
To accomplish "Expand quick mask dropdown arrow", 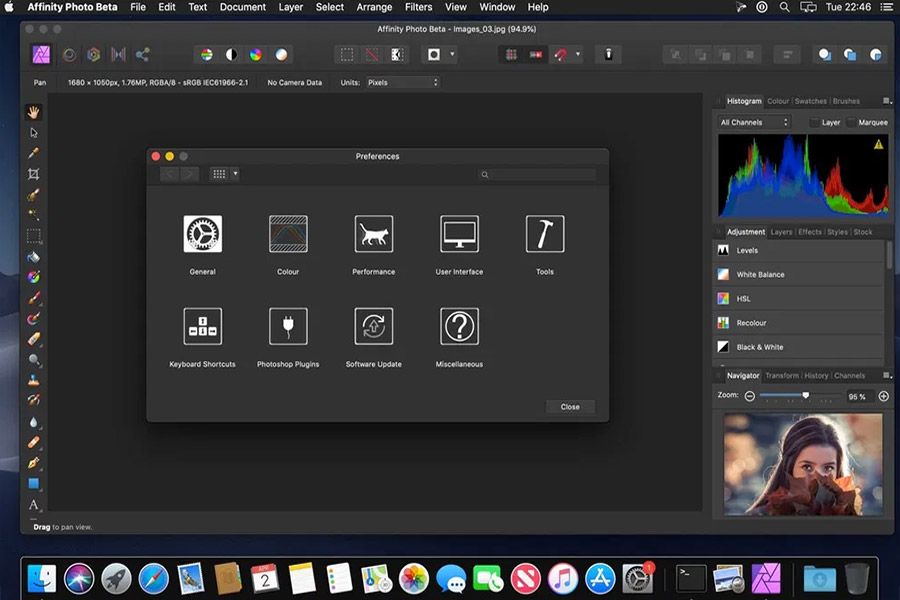I will pos(452,55).
